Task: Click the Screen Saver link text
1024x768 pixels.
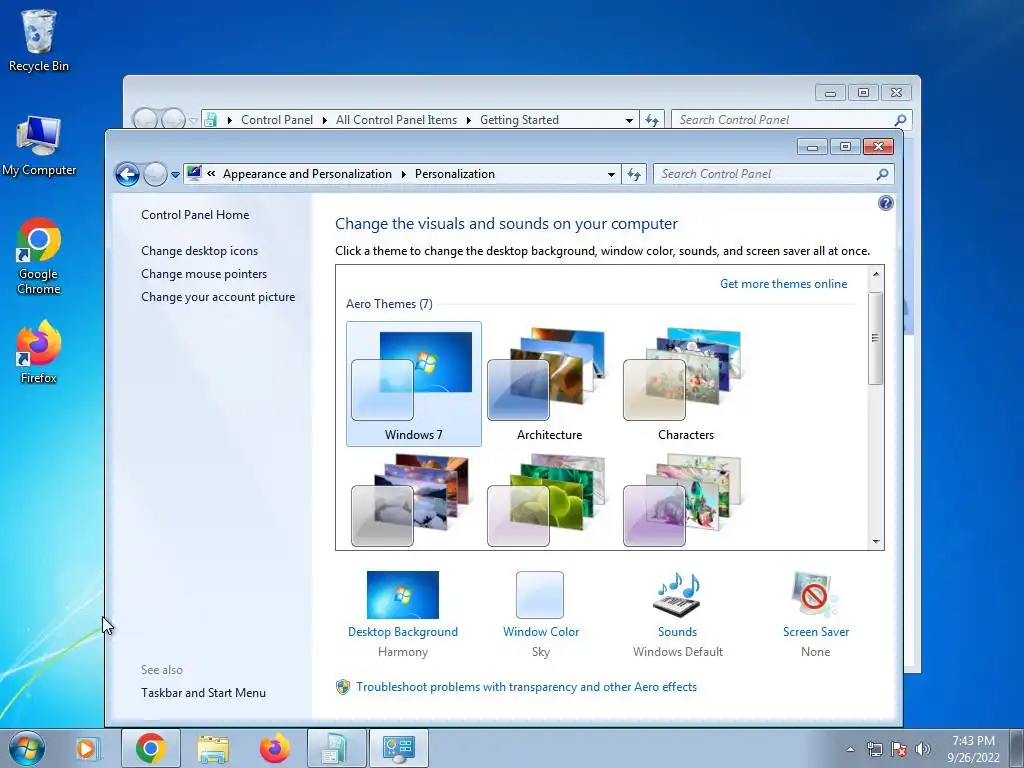Action: [x=816, y=632]
